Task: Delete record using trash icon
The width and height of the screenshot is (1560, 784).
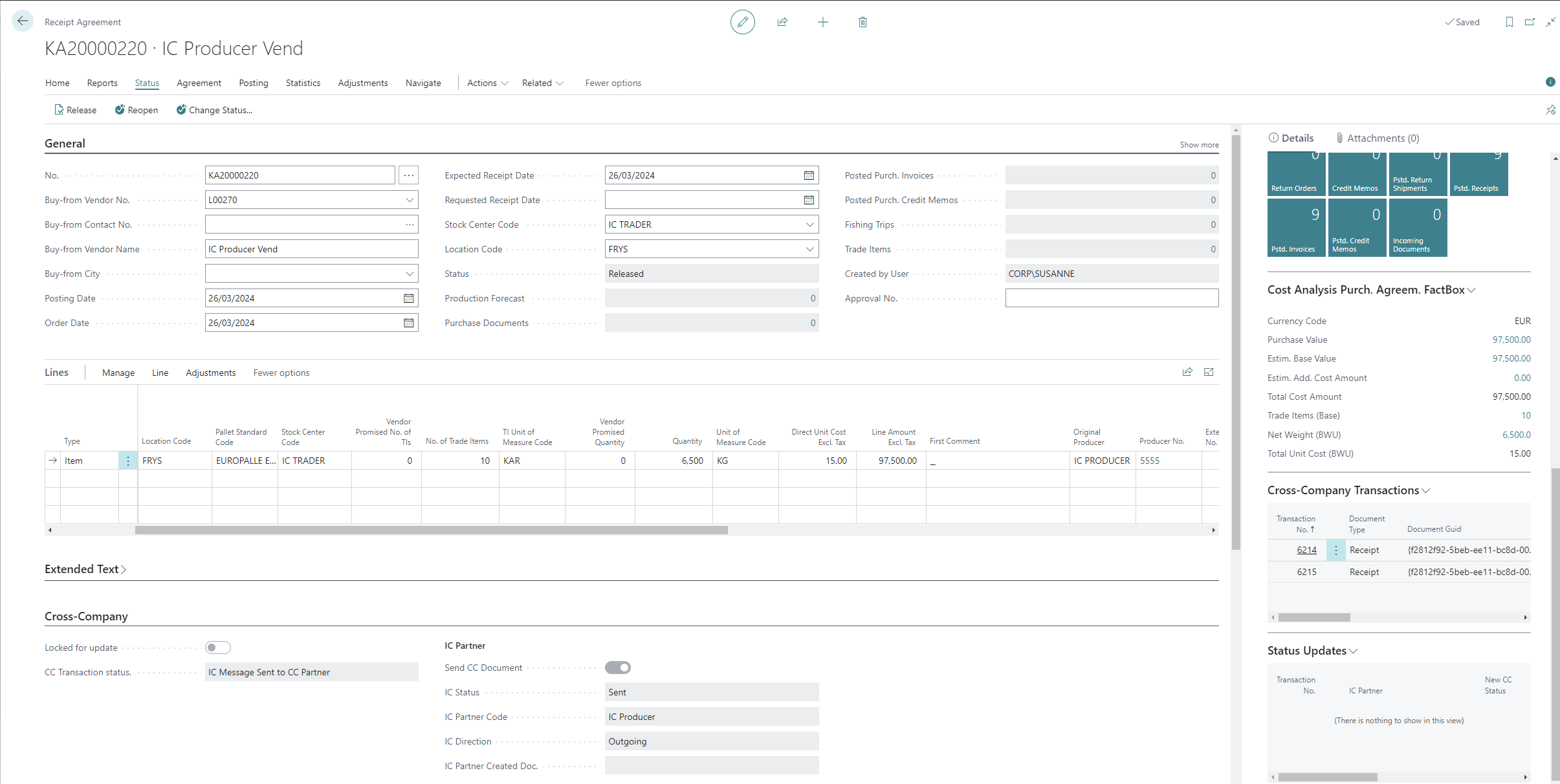Action: click(x=862, y=22)
